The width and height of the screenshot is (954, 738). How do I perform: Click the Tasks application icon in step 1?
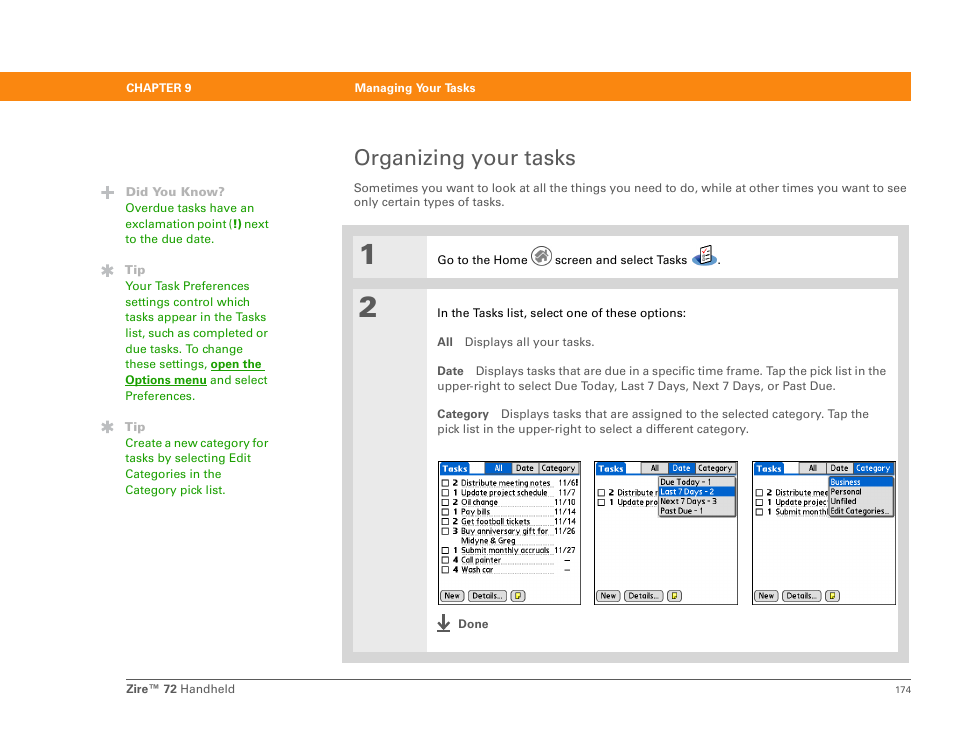point(705,256)
